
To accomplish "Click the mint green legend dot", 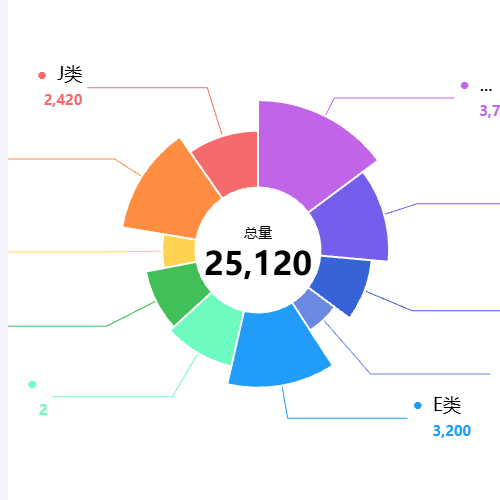I will [32, 384].
